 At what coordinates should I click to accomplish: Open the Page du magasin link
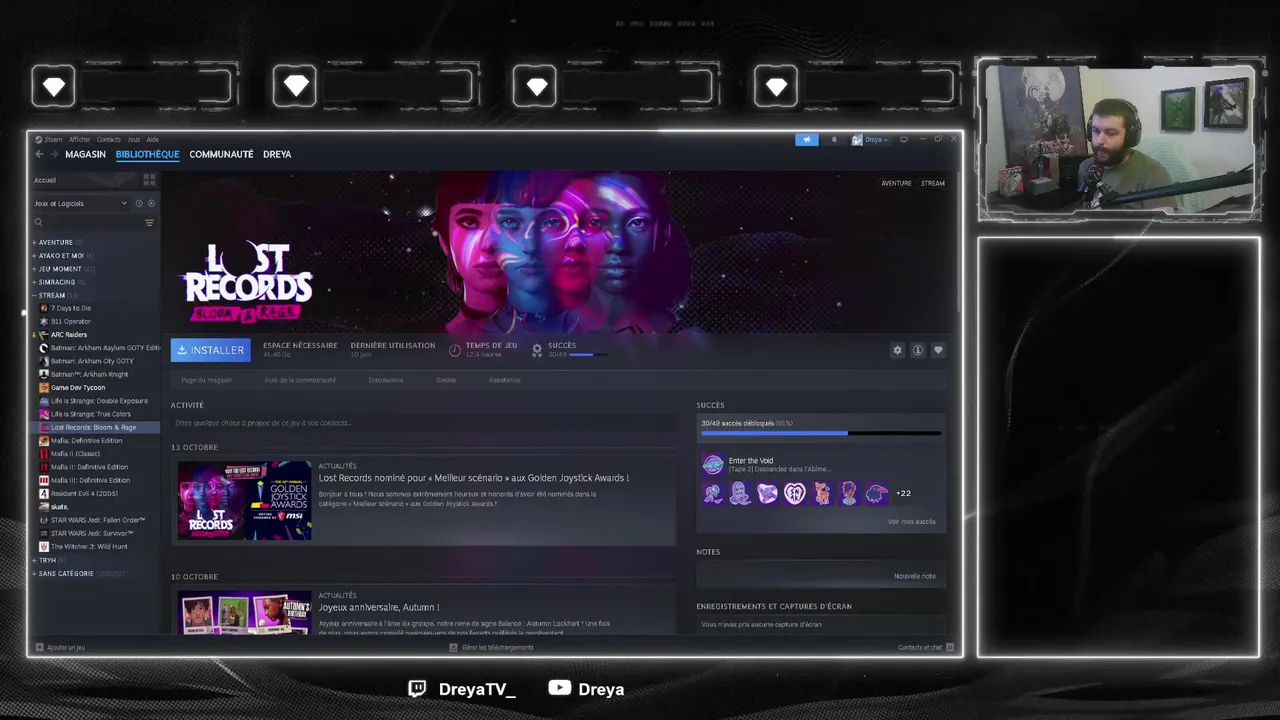[x=207, y=380]
